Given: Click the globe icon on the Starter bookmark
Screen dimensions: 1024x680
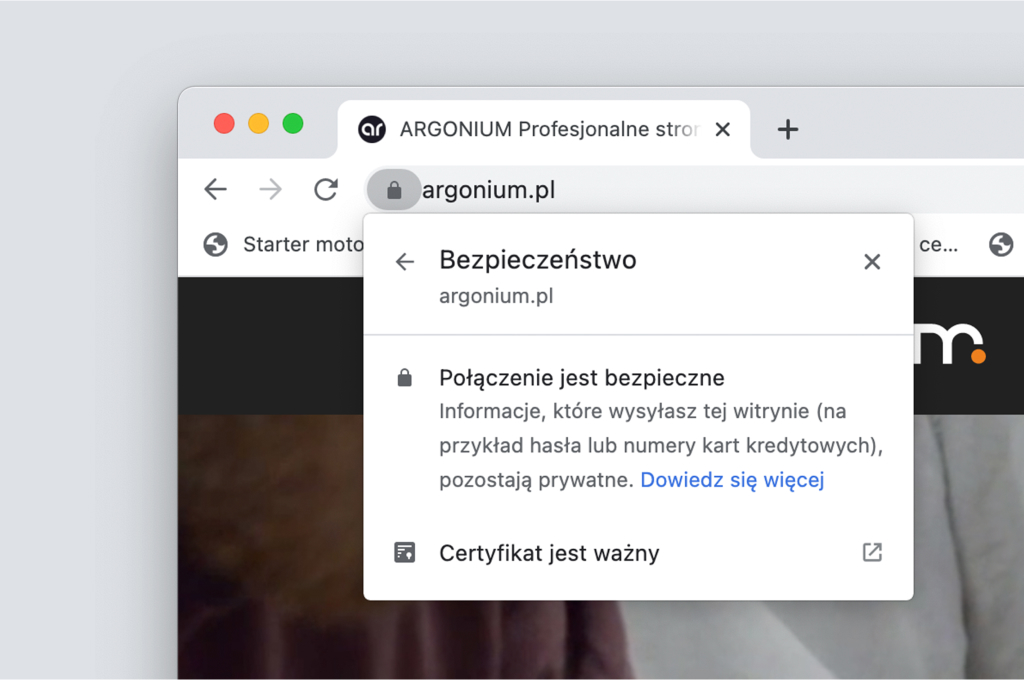Looking at the screenshot, I should click(214, 244).
